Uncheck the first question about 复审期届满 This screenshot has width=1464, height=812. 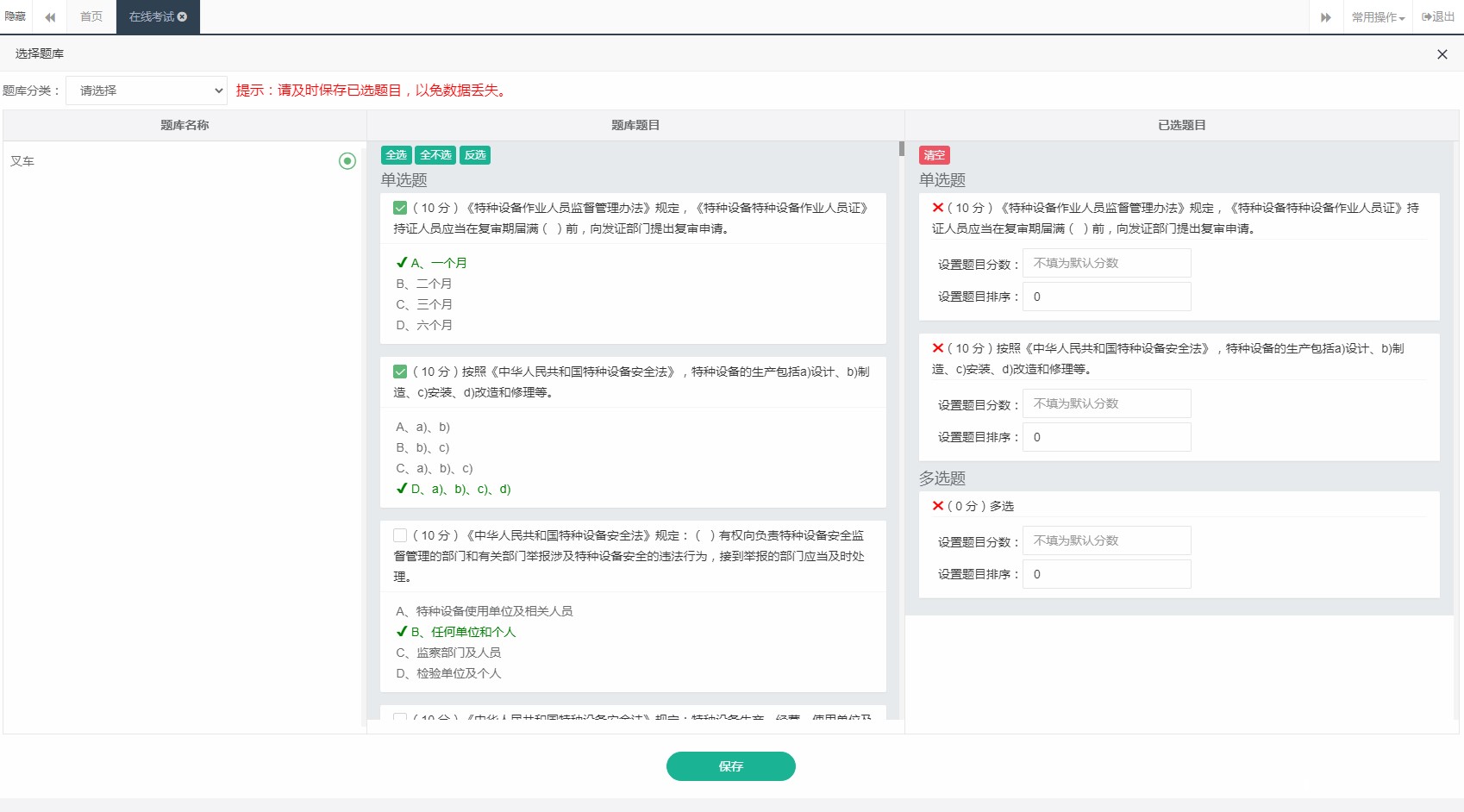(400, 208)
